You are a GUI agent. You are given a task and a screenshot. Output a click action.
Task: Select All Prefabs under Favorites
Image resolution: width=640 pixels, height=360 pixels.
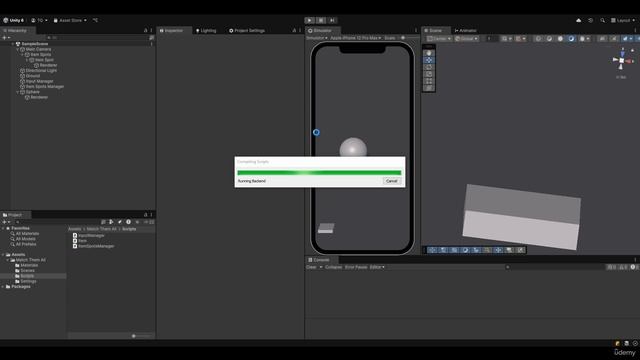click(x=24, y=244)
